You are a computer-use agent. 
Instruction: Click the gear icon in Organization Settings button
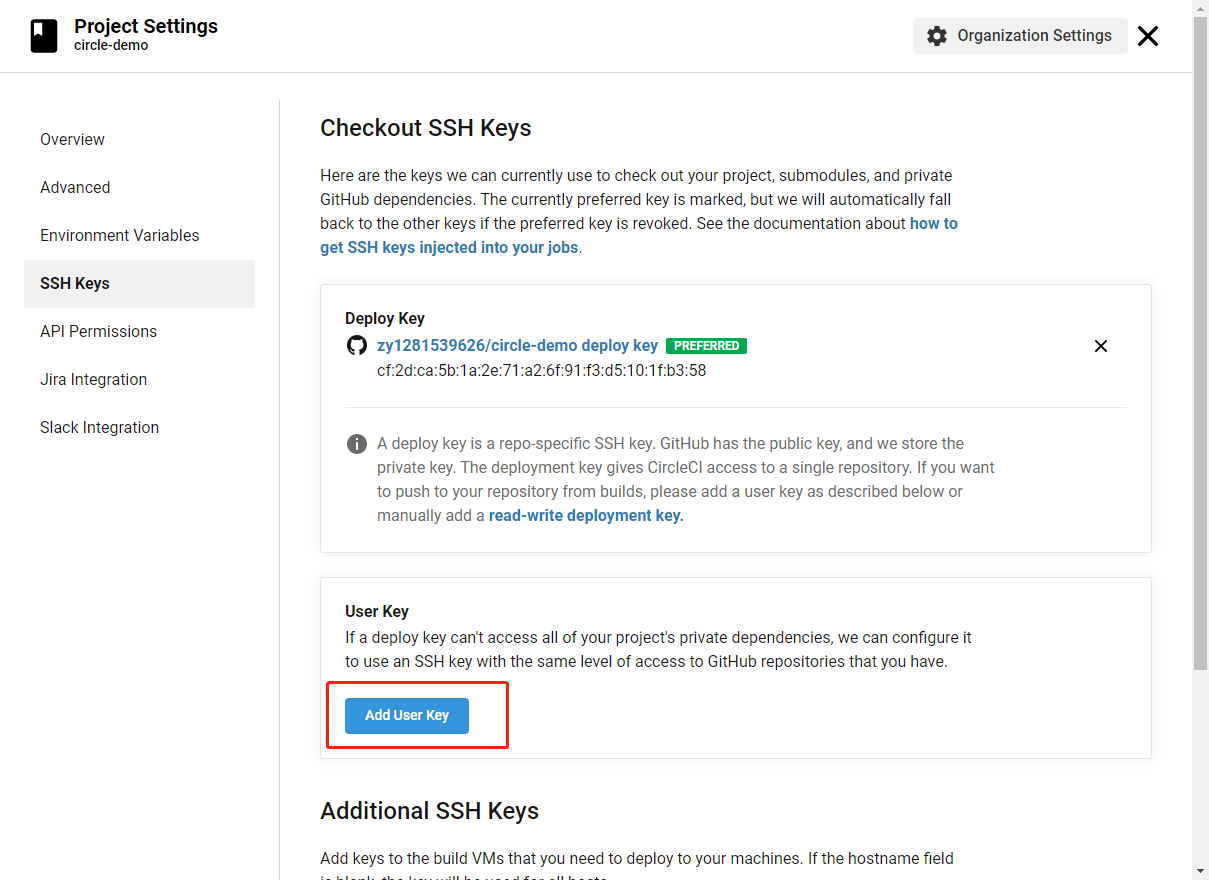(937, 35)
